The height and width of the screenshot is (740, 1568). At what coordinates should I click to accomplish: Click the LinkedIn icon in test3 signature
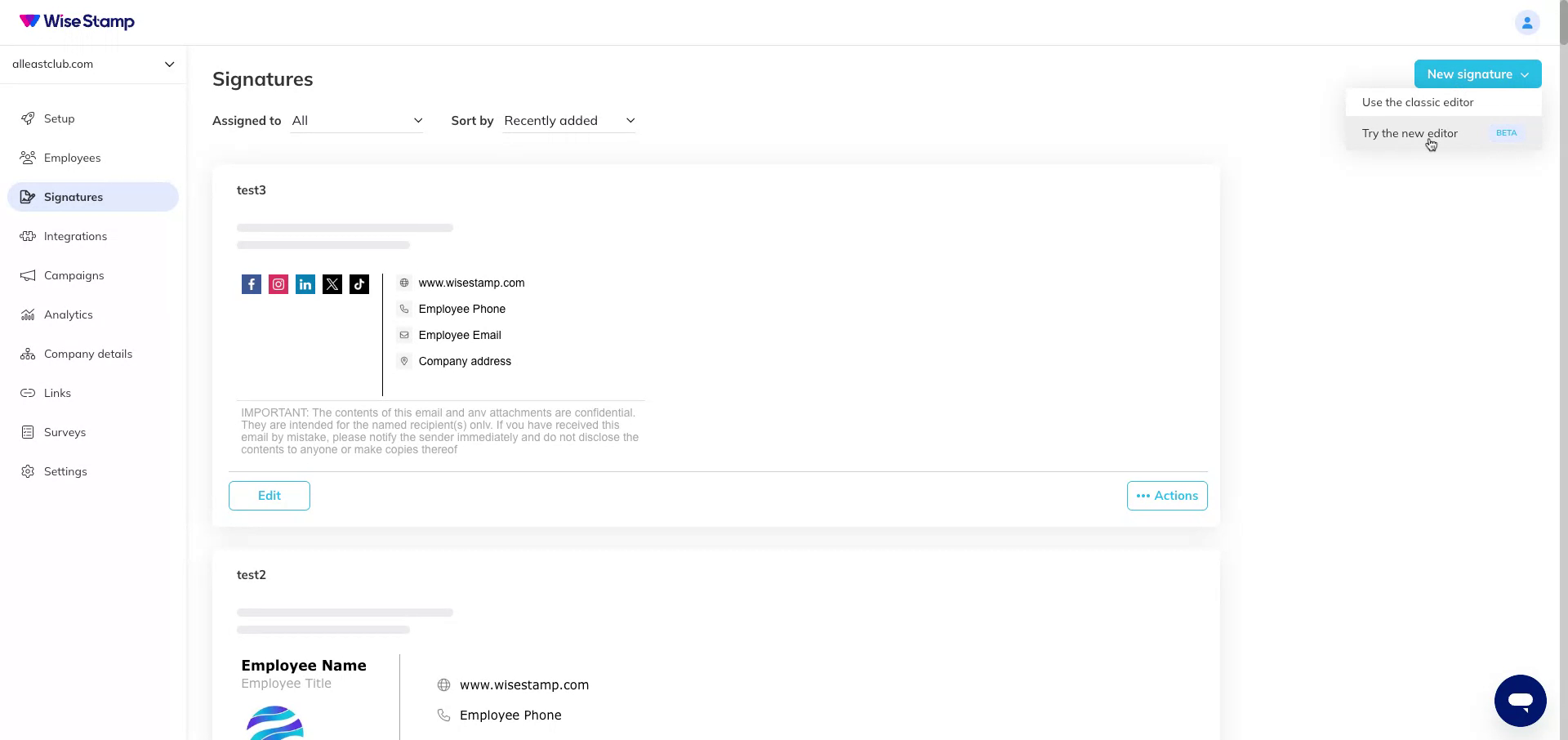tap(305, 284)
